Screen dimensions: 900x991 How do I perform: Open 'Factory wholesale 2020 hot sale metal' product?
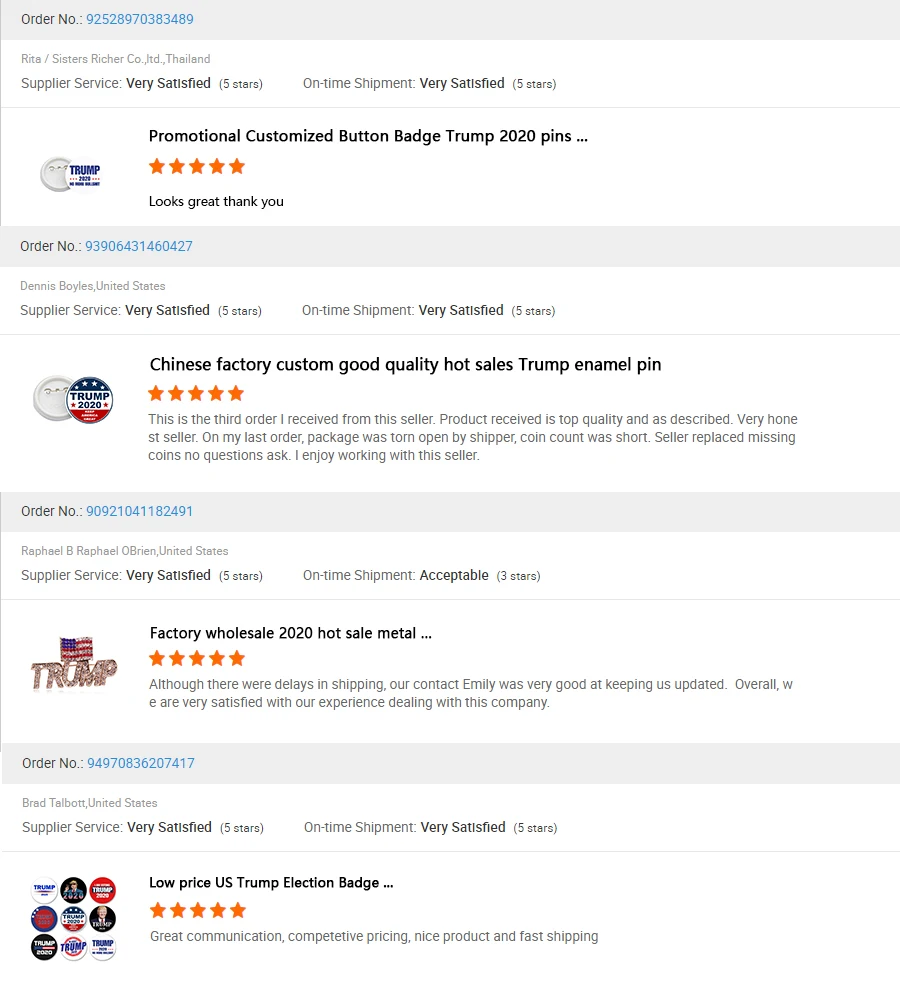[x=290, y=633]
